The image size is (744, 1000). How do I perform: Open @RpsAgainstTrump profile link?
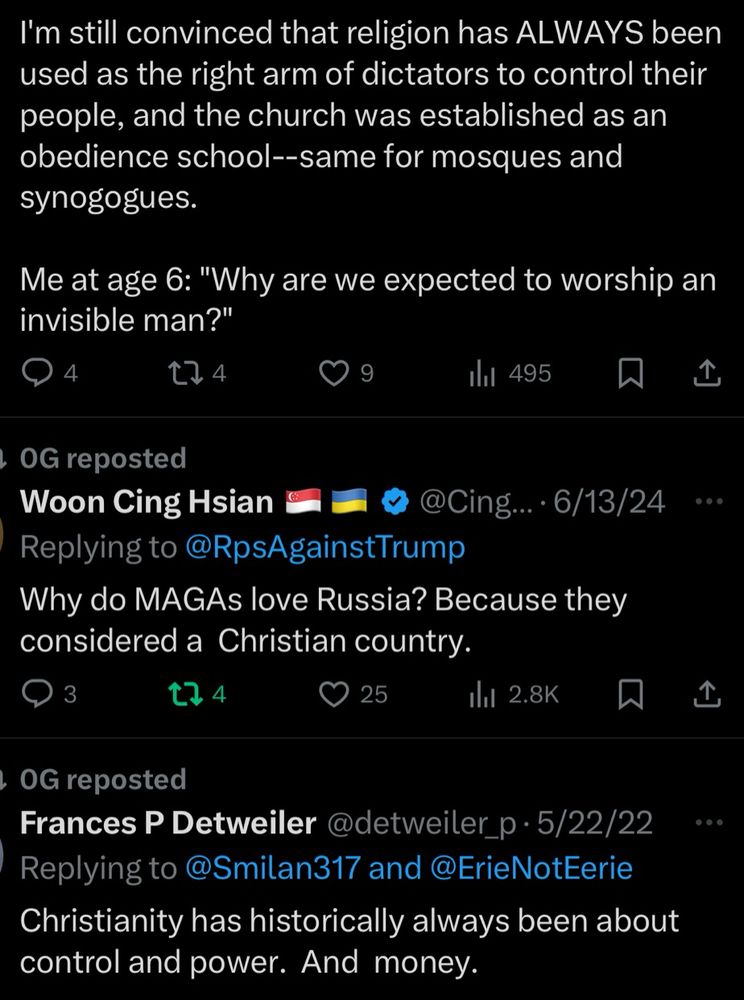[x=325, y=547]
